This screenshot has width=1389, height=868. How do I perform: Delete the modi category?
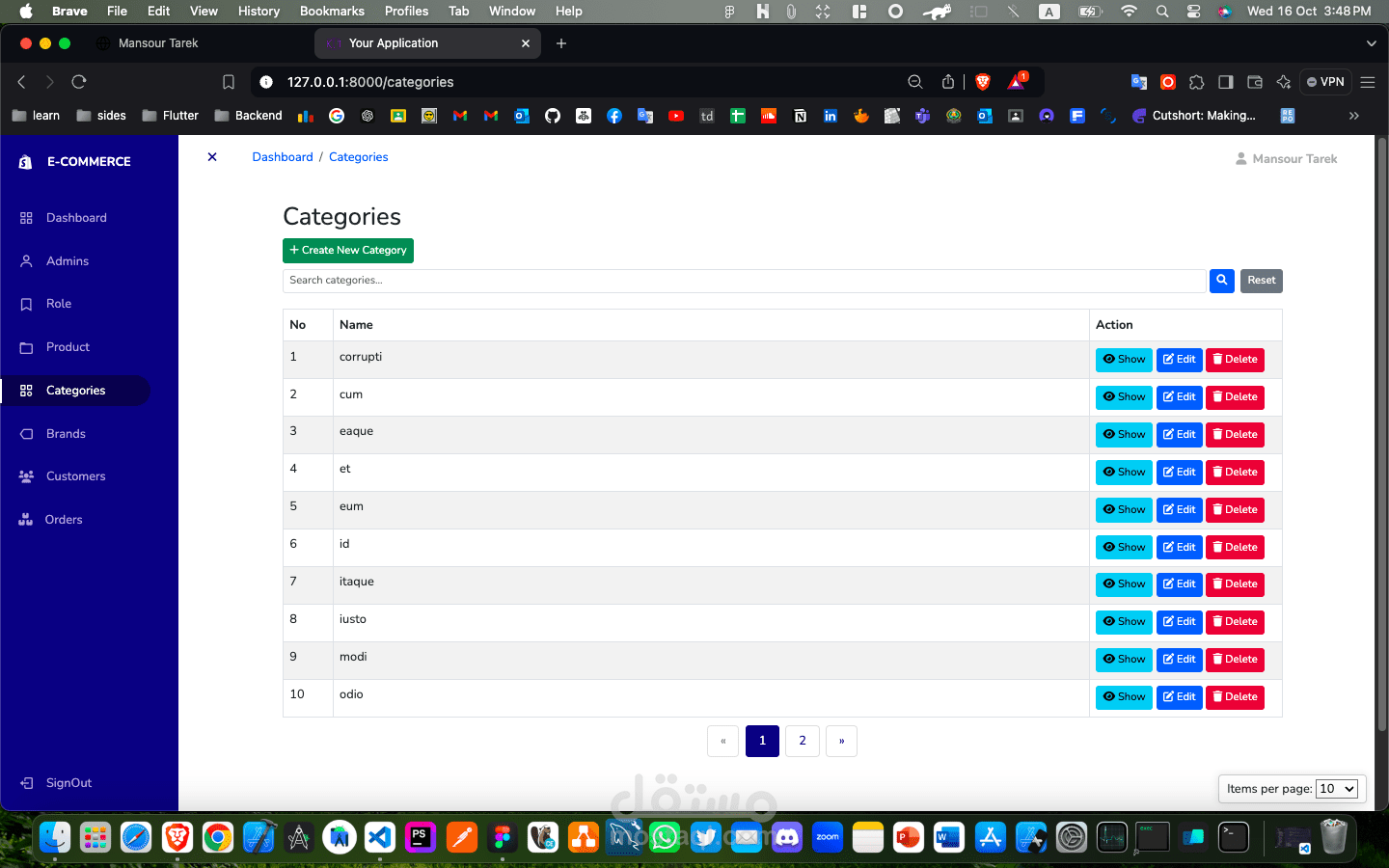[1235, 660]
